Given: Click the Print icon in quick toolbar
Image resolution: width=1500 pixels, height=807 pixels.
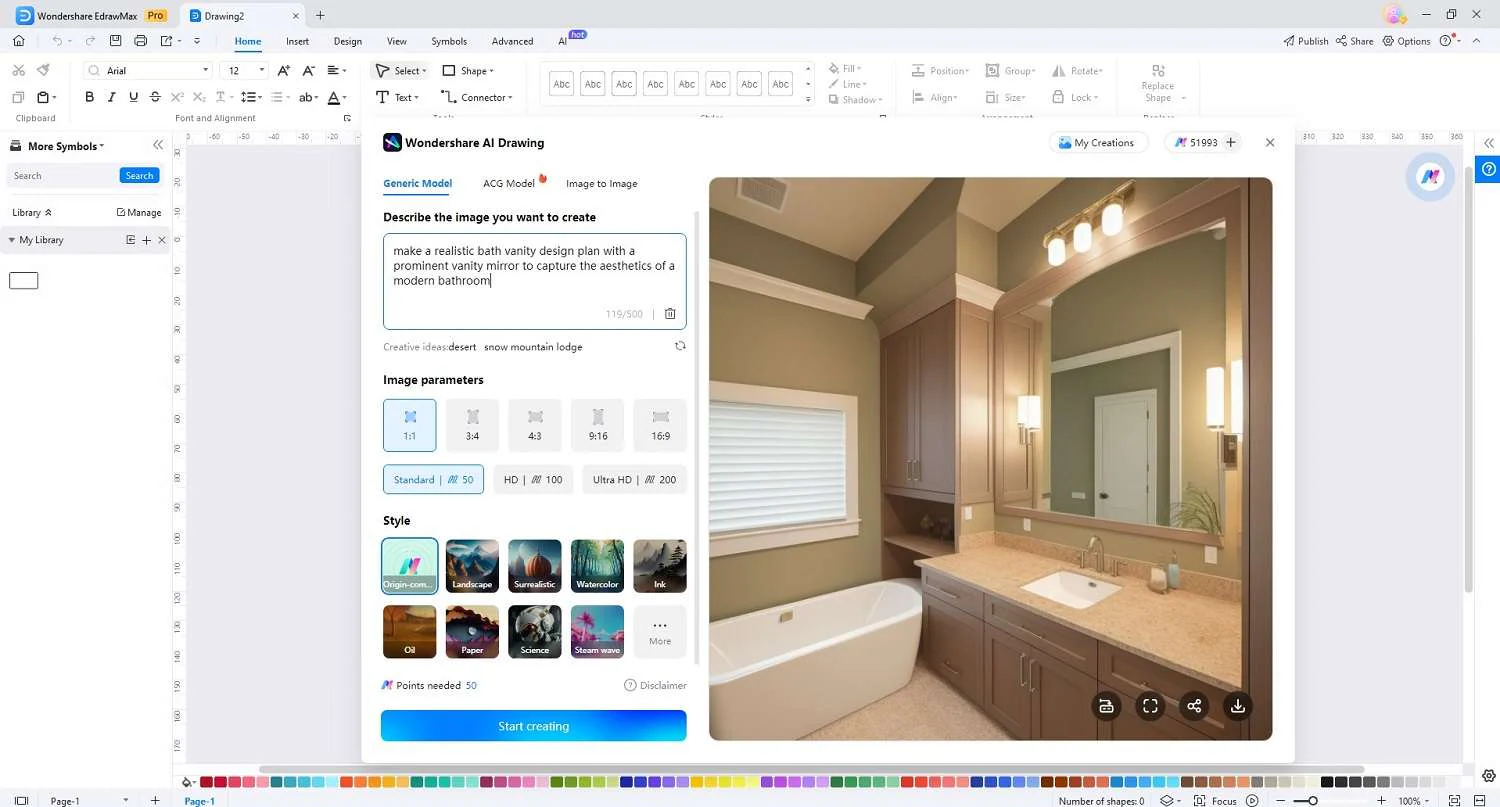Looking at the screenshot, I should 140,41.
